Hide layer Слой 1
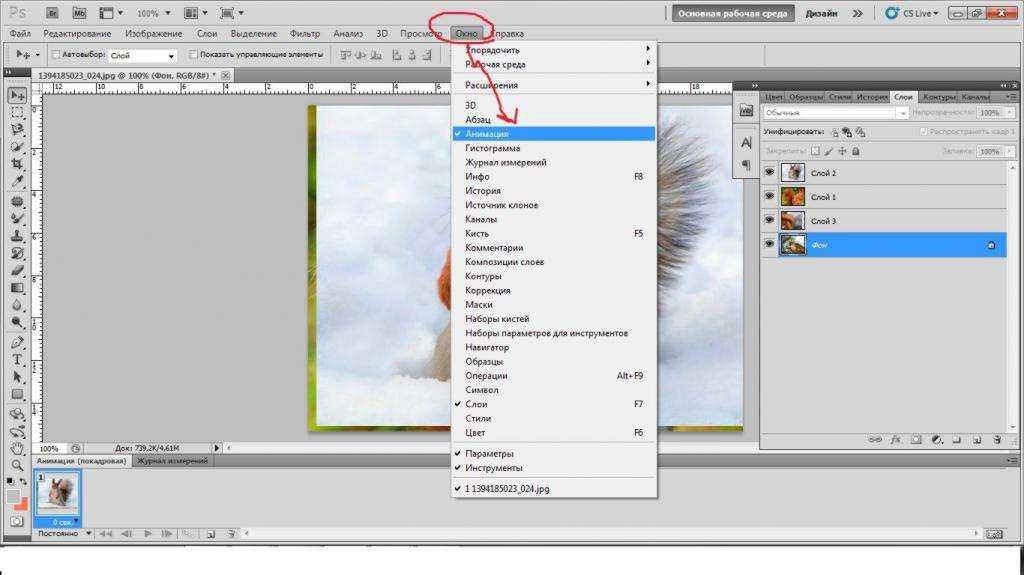Image resolution: width=1024 pixels, height=575 pixels. (769, 197)
